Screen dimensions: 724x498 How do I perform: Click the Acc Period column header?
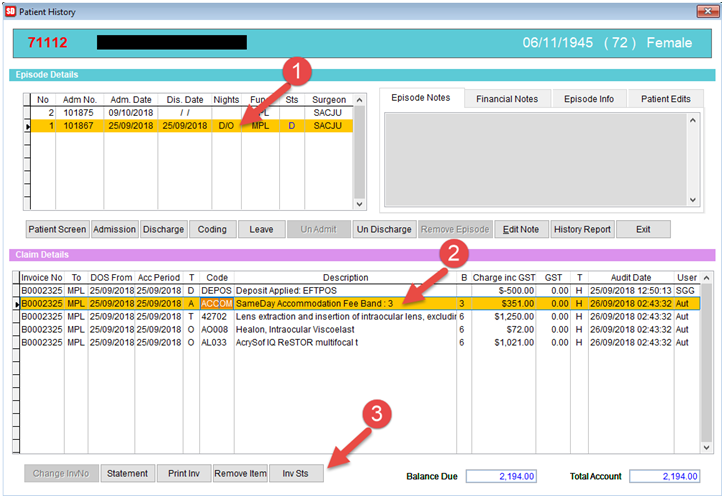pyautogui.click(x=159, y=278)
